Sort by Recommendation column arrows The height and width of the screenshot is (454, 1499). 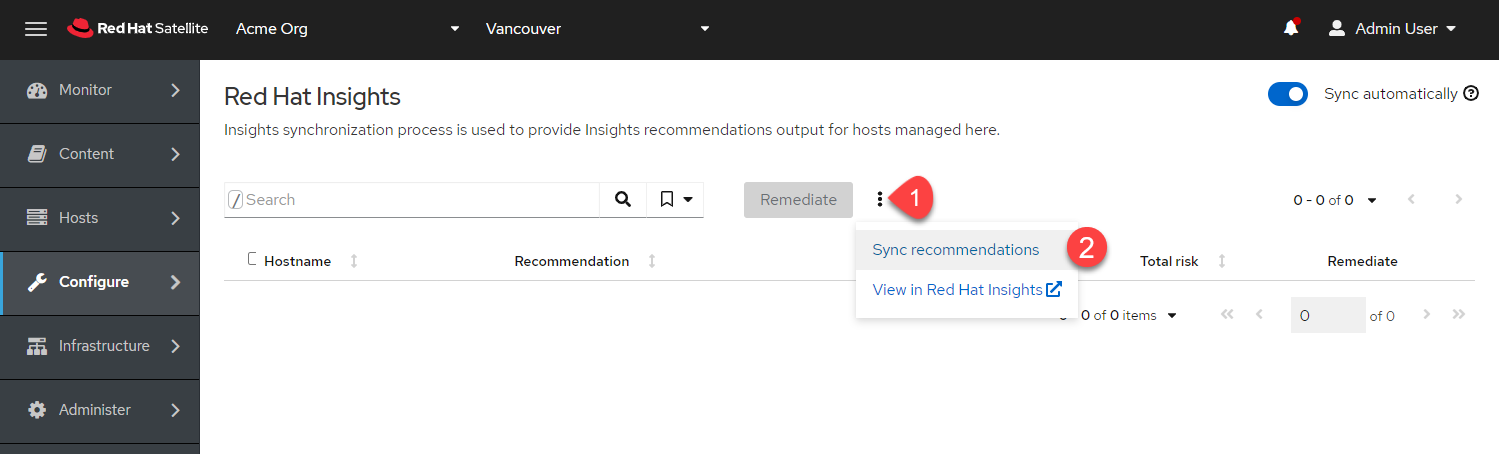pos(652,261)
